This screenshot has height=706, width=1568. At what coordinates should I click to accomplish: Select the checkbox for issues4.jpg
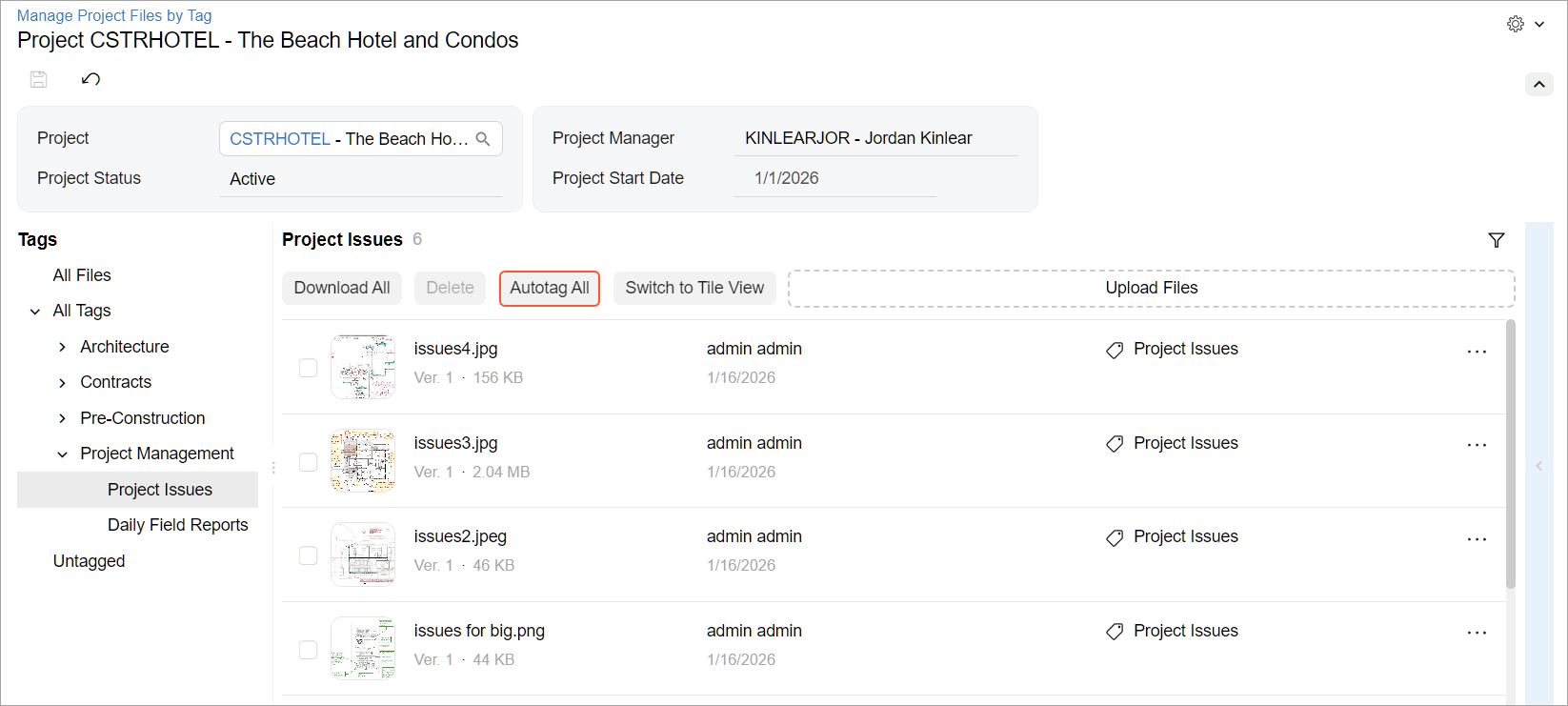coord(308,367)
